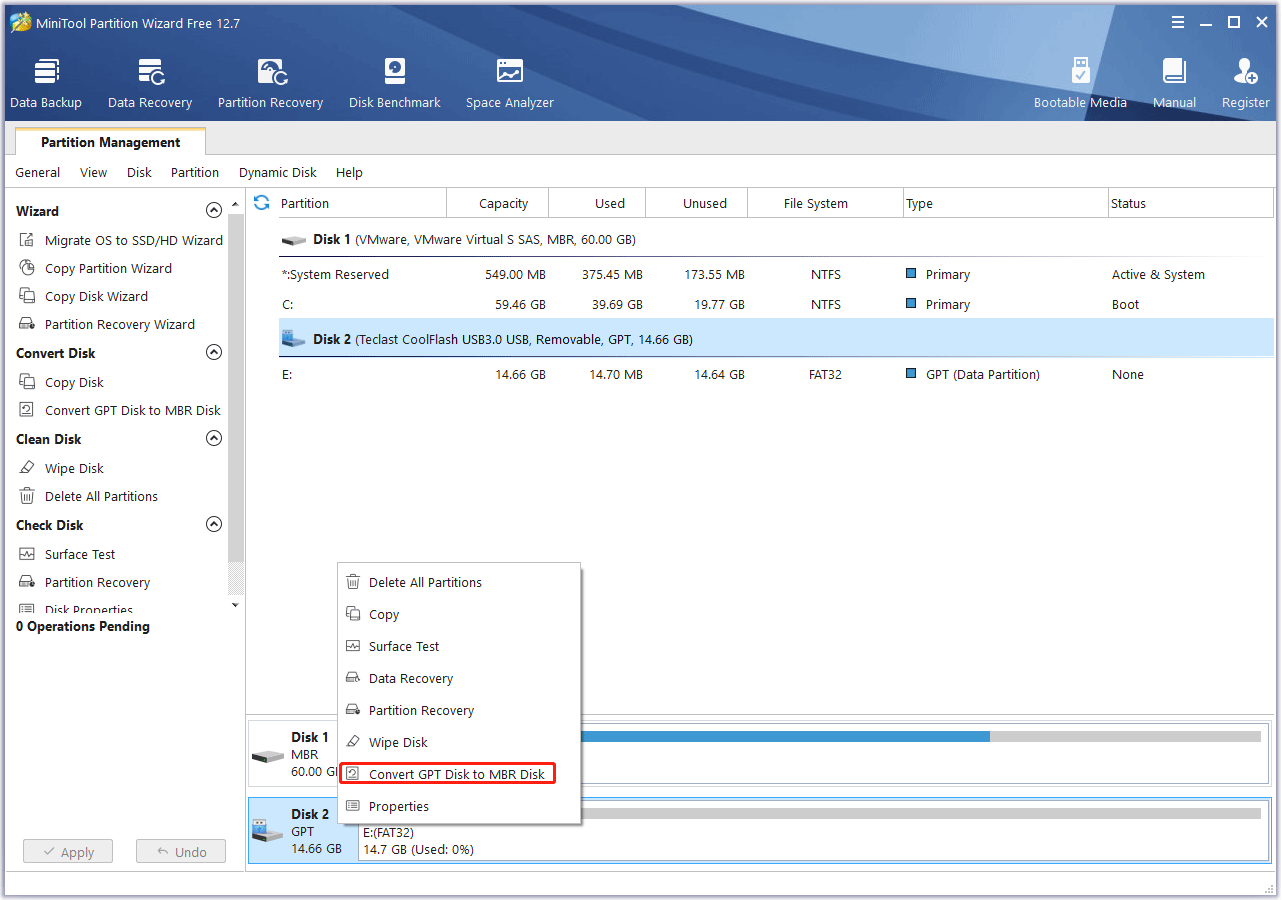Open the Manual
Screen dimensions: 1282x900
point(1174,84)
